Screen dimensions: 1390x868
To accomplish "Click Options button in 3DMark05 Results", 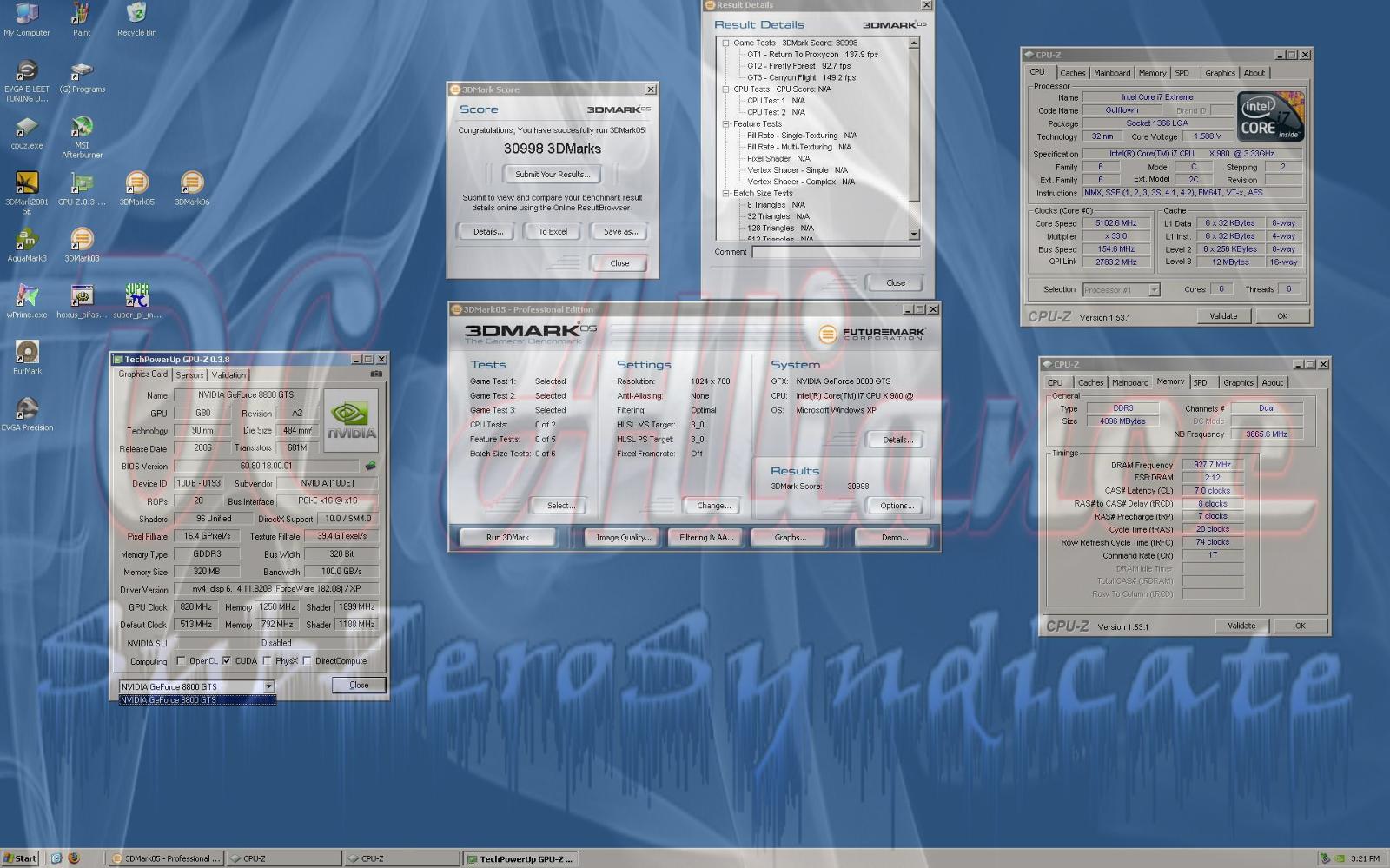I will click(897, 506).
